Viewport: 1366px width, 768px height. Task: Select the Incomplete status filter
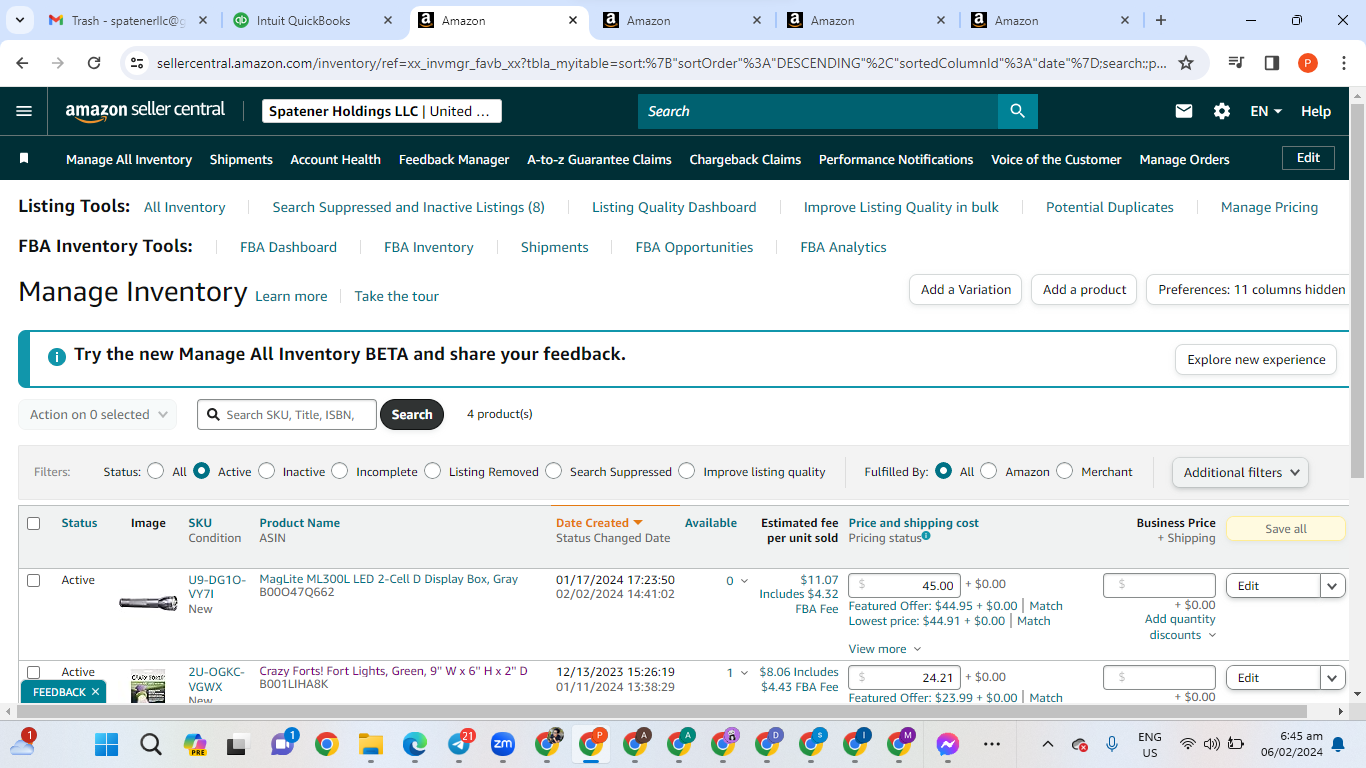pos(340,471)
